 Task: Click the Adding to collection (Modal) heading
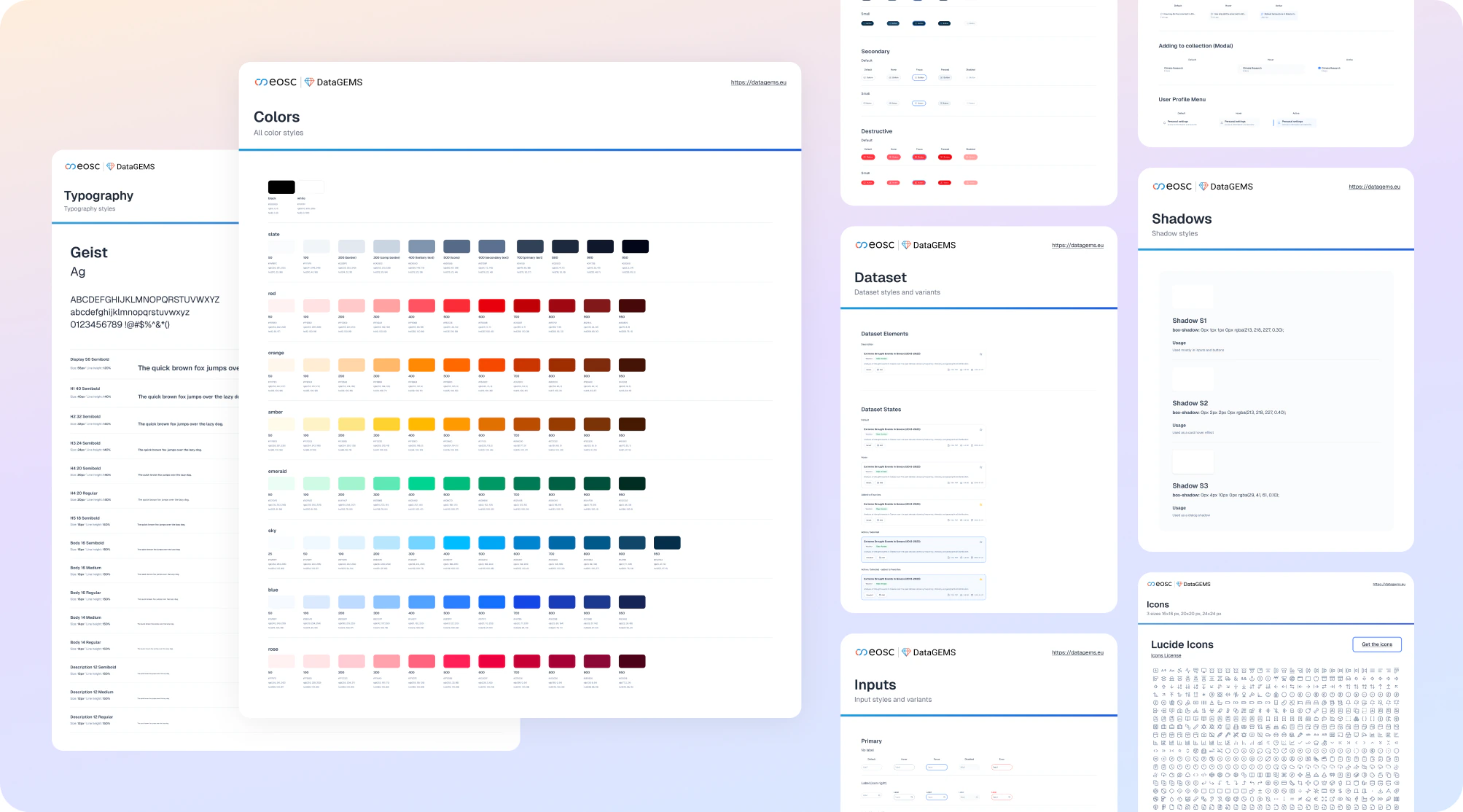point(1196,46)
